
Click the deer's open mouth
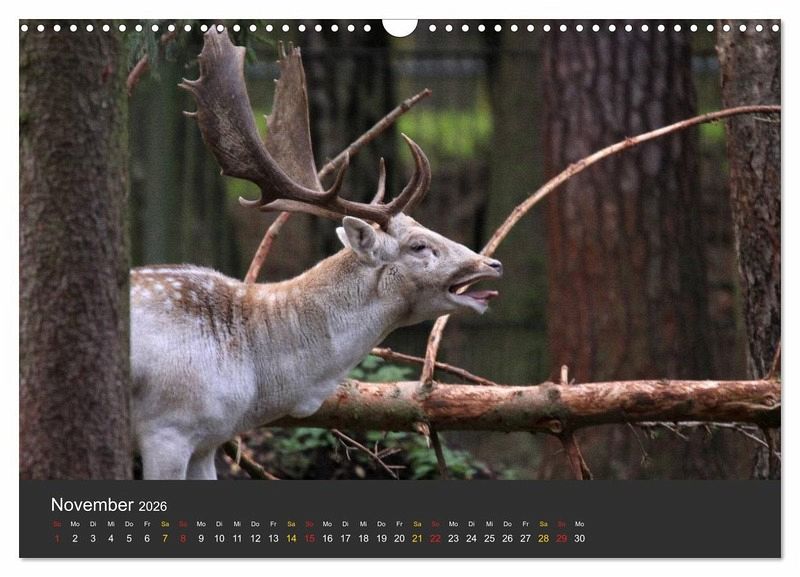point(472,289)
